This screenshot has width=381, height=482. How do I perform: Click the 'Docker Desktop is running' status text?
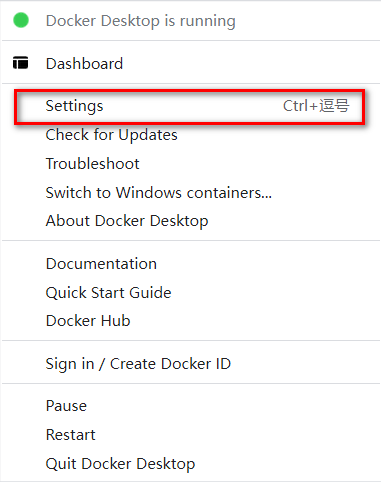pos(141,21)
